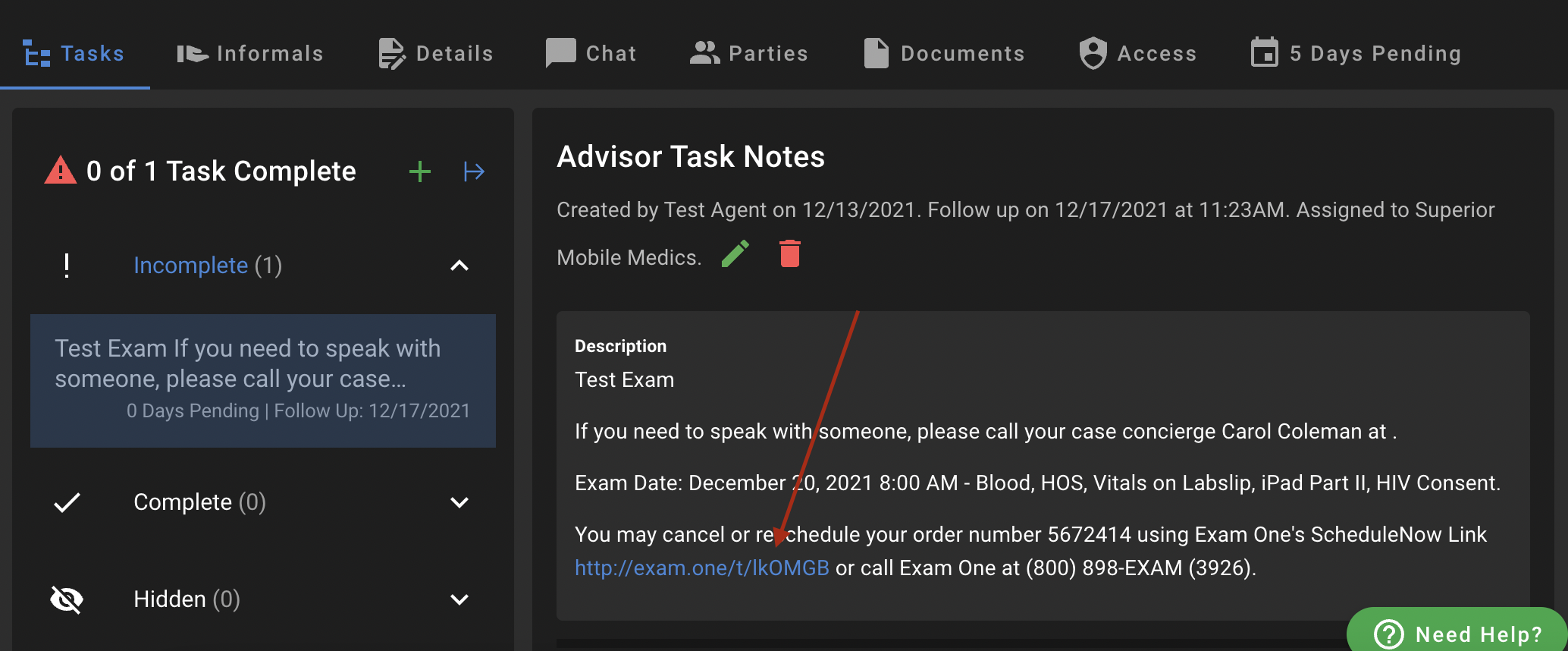This screenshot has height=651, width=1568.
Task: Open the Details tab
Action: click(436, 53)
